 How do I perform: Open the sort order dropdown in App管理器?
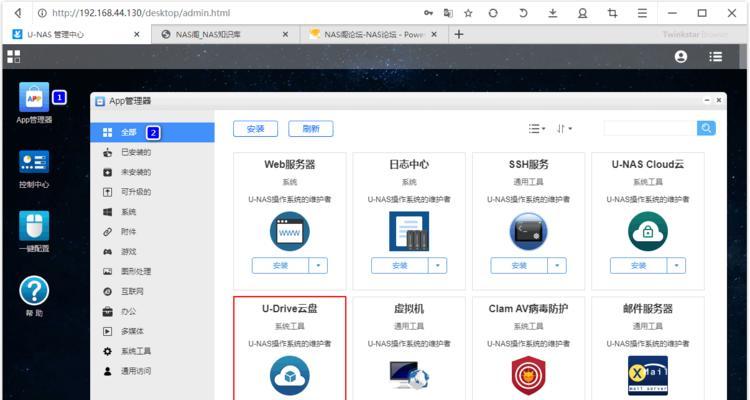pos(564,128)
